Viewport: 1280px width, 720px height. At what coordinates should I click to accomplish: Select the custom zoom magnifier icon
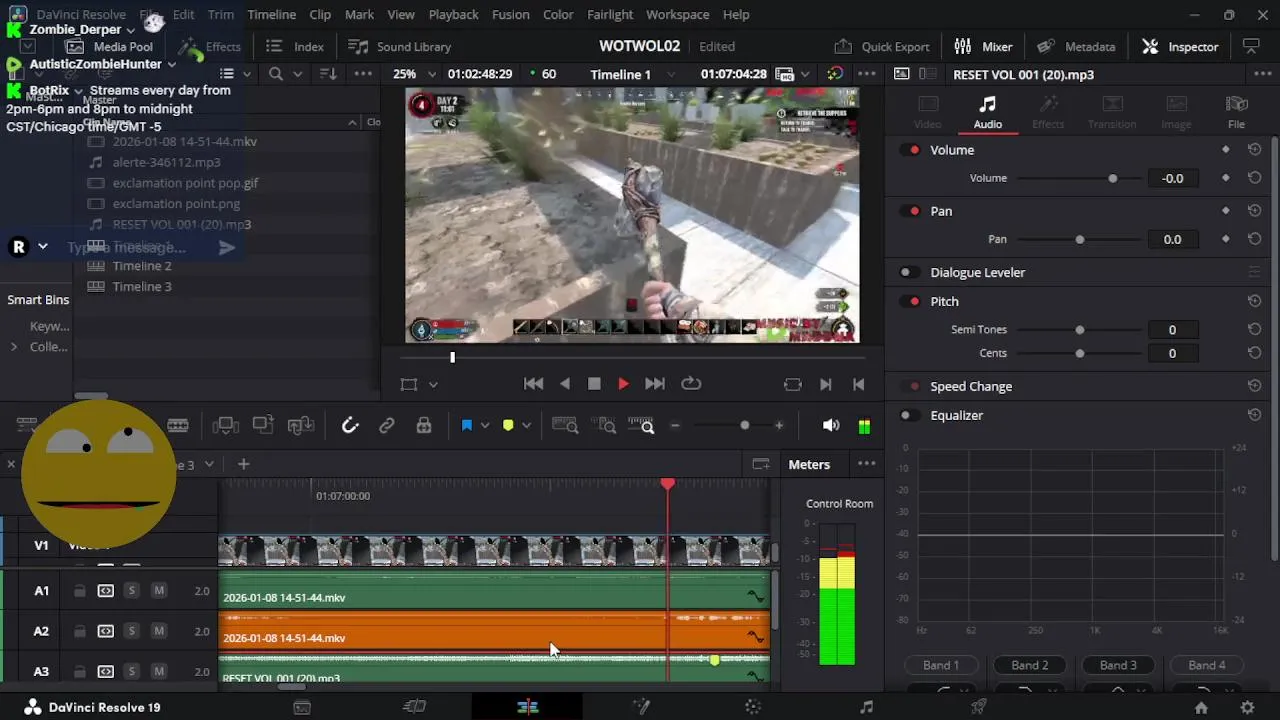[x=642, y=426]
